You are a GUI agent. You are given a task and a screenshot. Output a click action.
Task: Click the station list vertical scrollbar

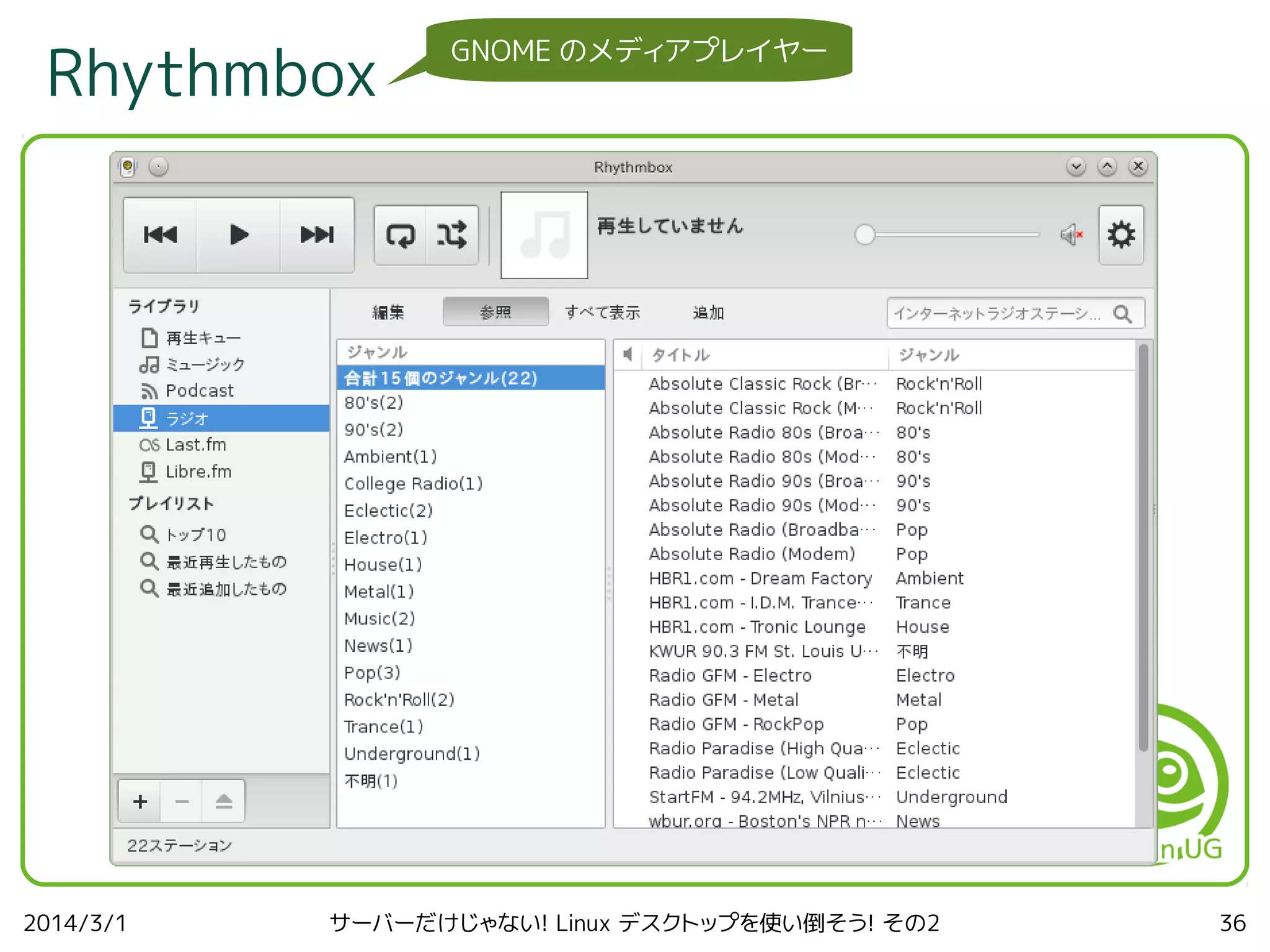(1143, 547)
